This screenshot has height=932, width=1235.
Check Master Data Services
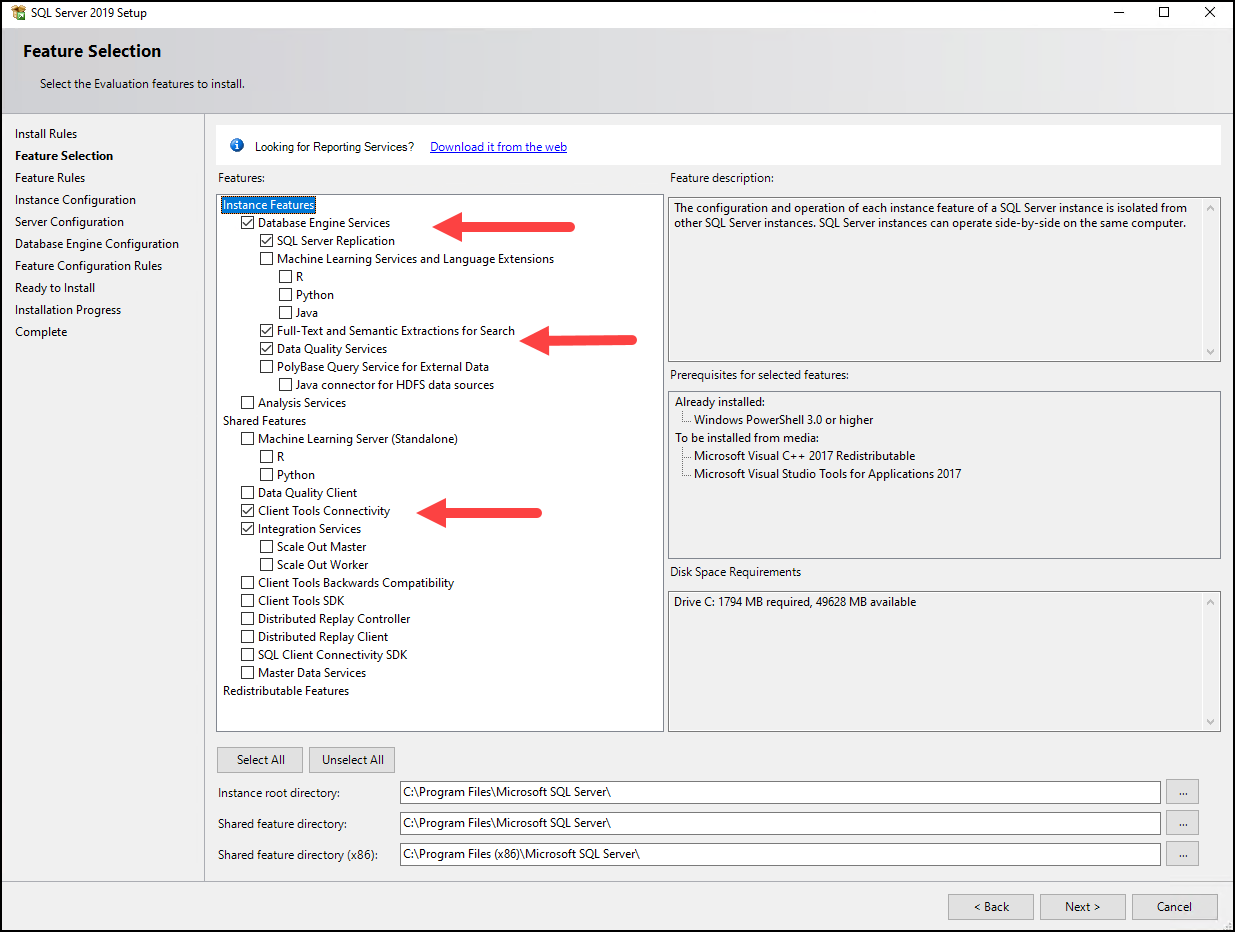pyautogui.click(x=248, y=673)
